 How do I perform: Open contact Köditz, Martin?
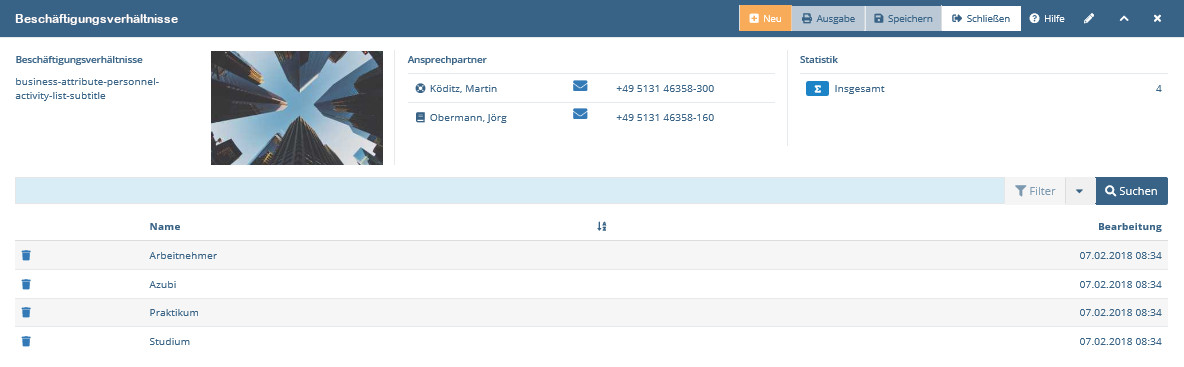pyautogui.click(x=464, y=89)
